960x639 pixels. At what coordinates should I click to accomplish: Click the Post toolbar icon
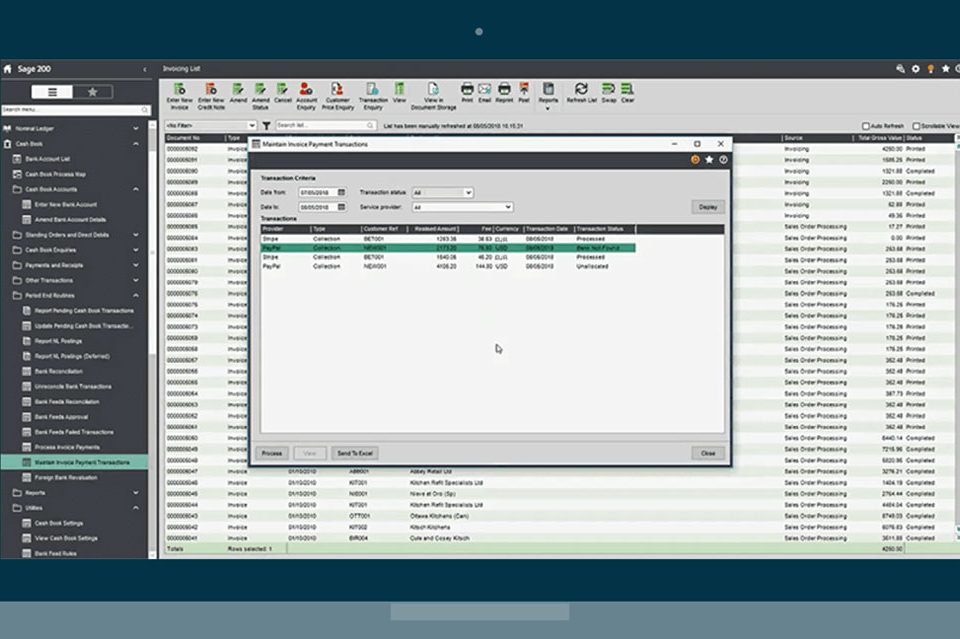524,93
